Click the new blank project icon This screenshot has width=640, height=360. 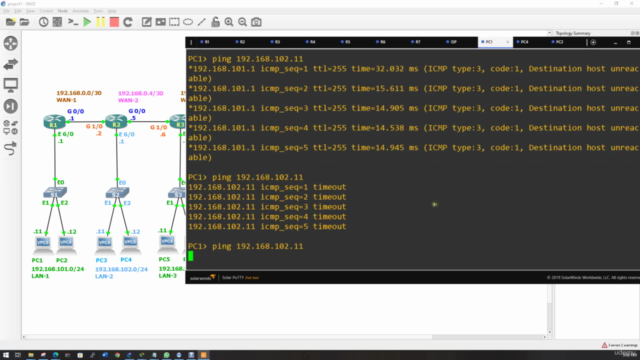11,22
